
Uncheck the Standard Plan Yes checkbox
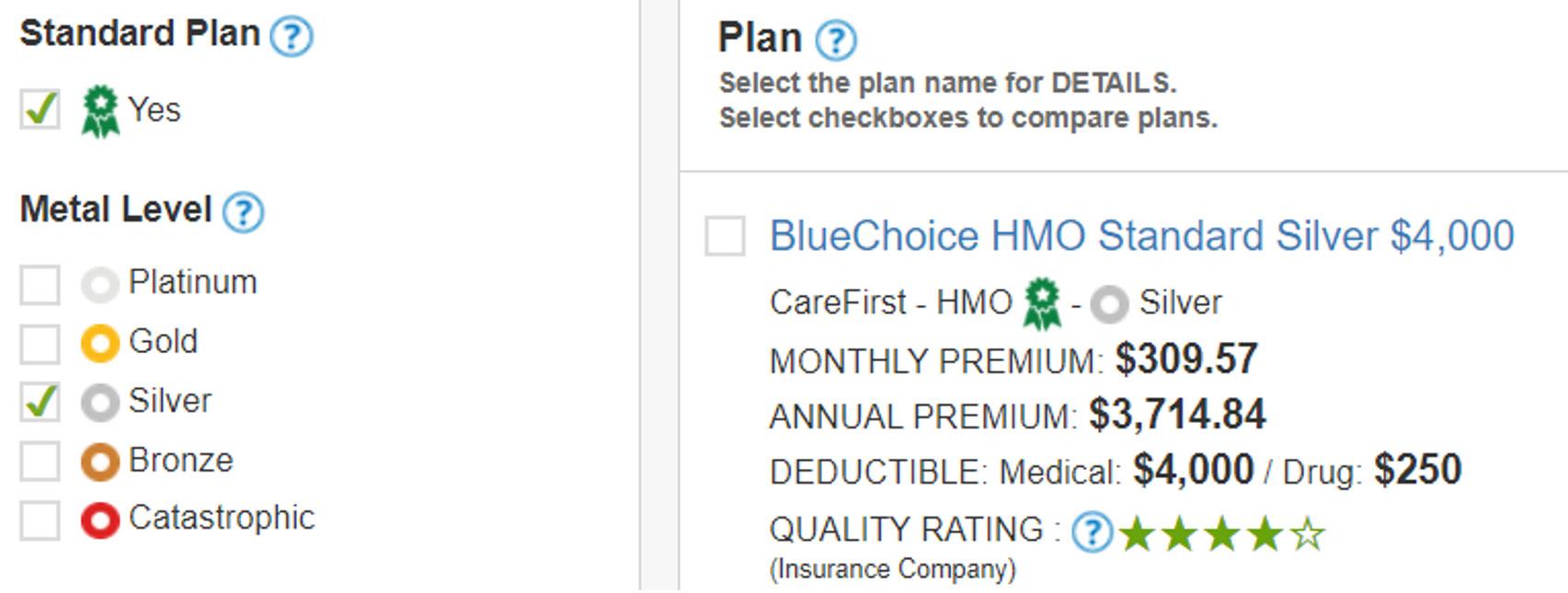40,109
